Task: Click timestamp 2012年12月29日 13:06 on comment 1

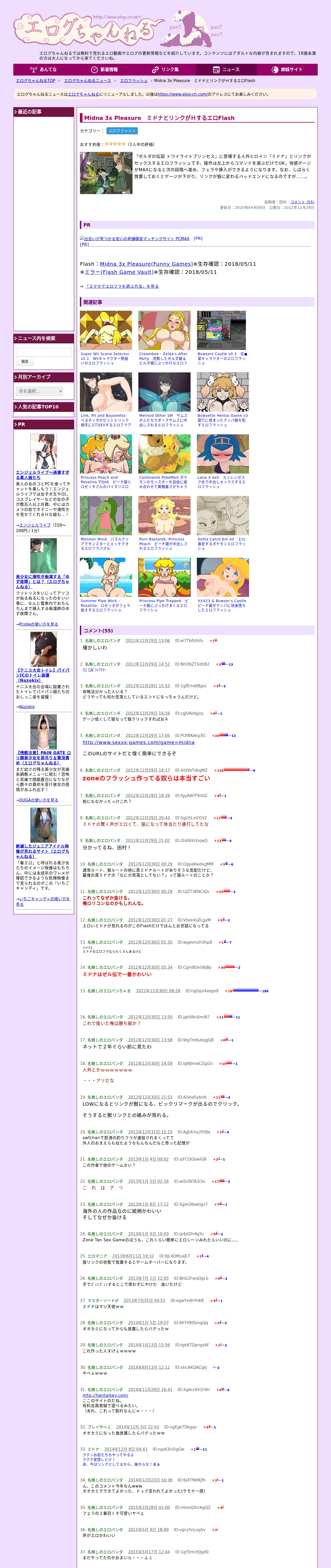Action: coord(148,640)
